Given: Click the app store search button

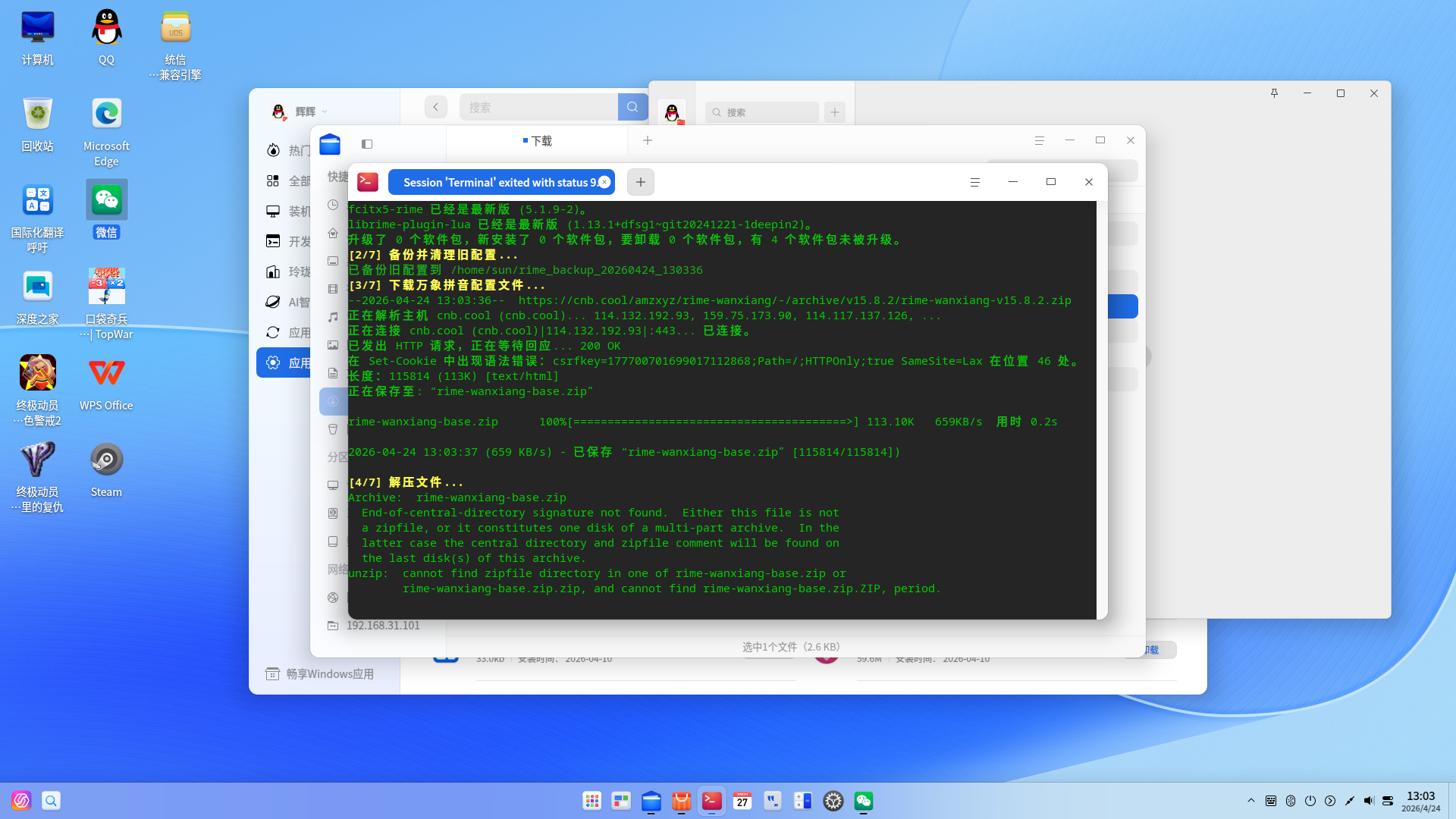Looking at the screenshot, I should coord(632,107).
